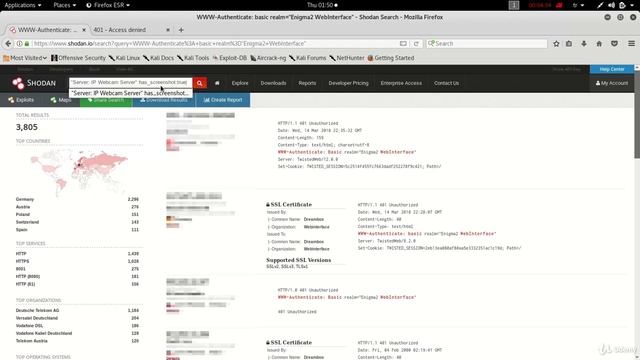Click the power icon in the system panel
Screen dimensions: 640x360
[x=622, y=5]
